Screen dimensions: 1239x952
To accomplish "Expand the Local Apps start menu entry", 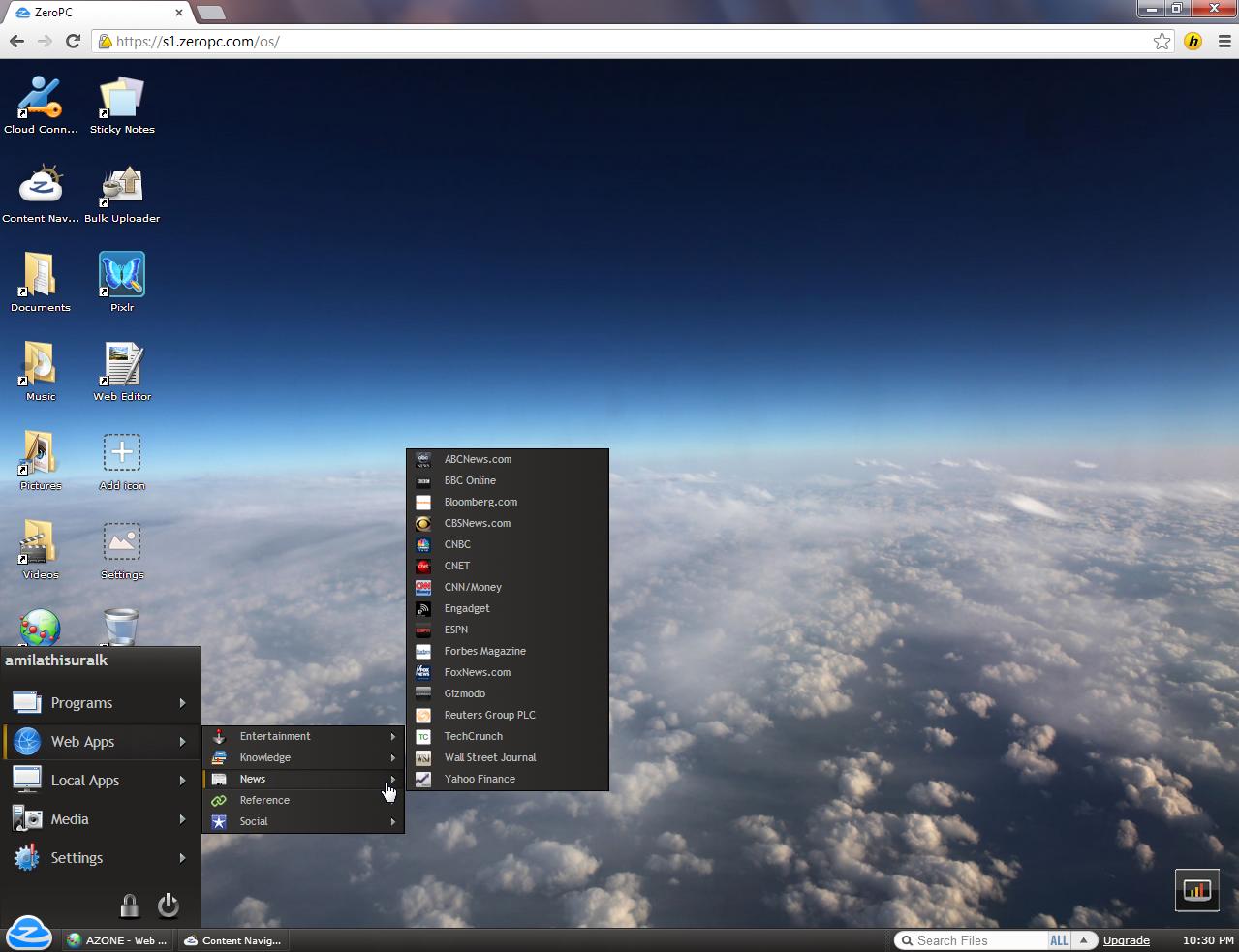I will [101, 781].
